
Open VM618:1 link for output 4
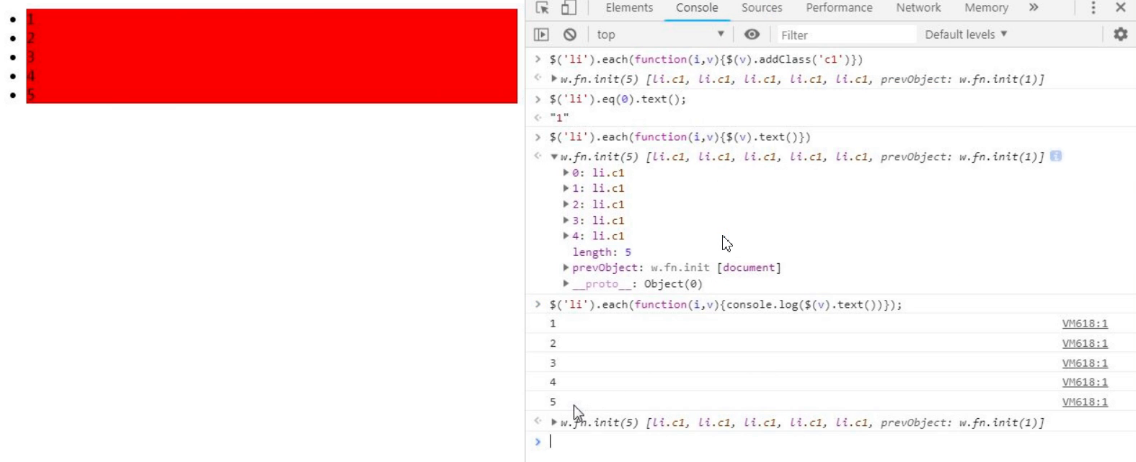click(x=1085, y=382)
